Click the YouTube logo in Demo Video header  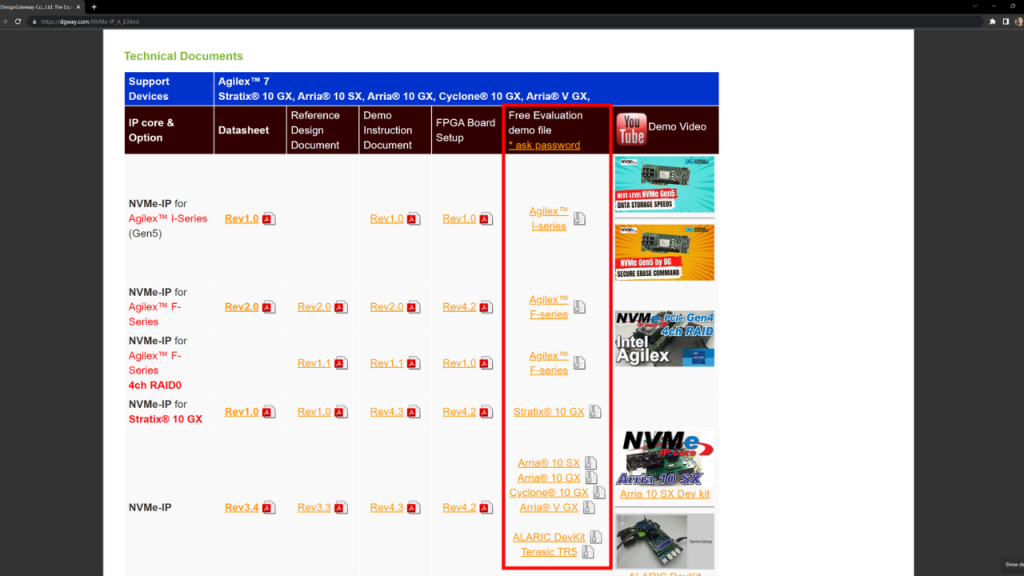[631, 129]
